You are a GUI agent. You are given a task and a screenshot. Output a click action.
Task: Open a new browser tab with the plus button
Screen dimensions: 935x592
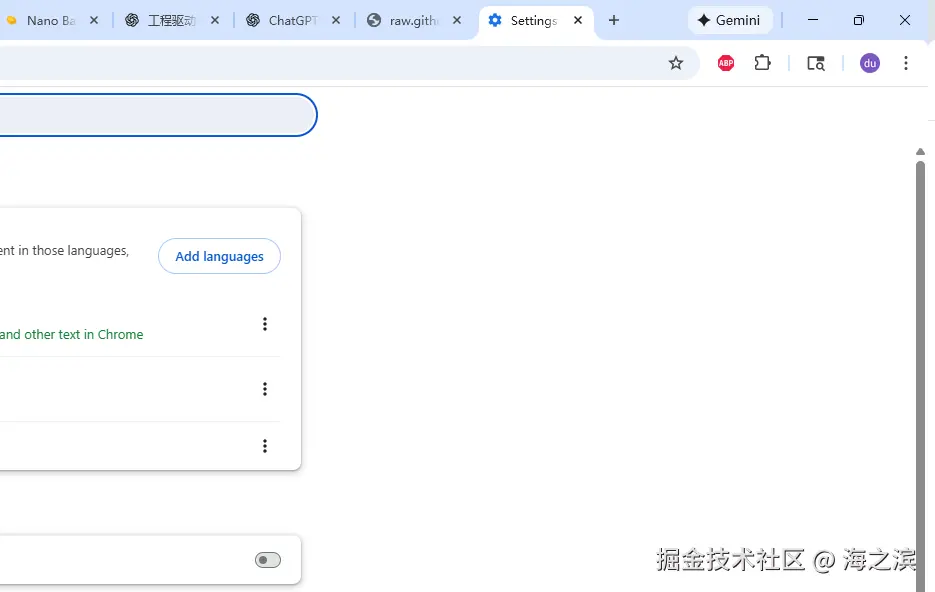[613, 20]
